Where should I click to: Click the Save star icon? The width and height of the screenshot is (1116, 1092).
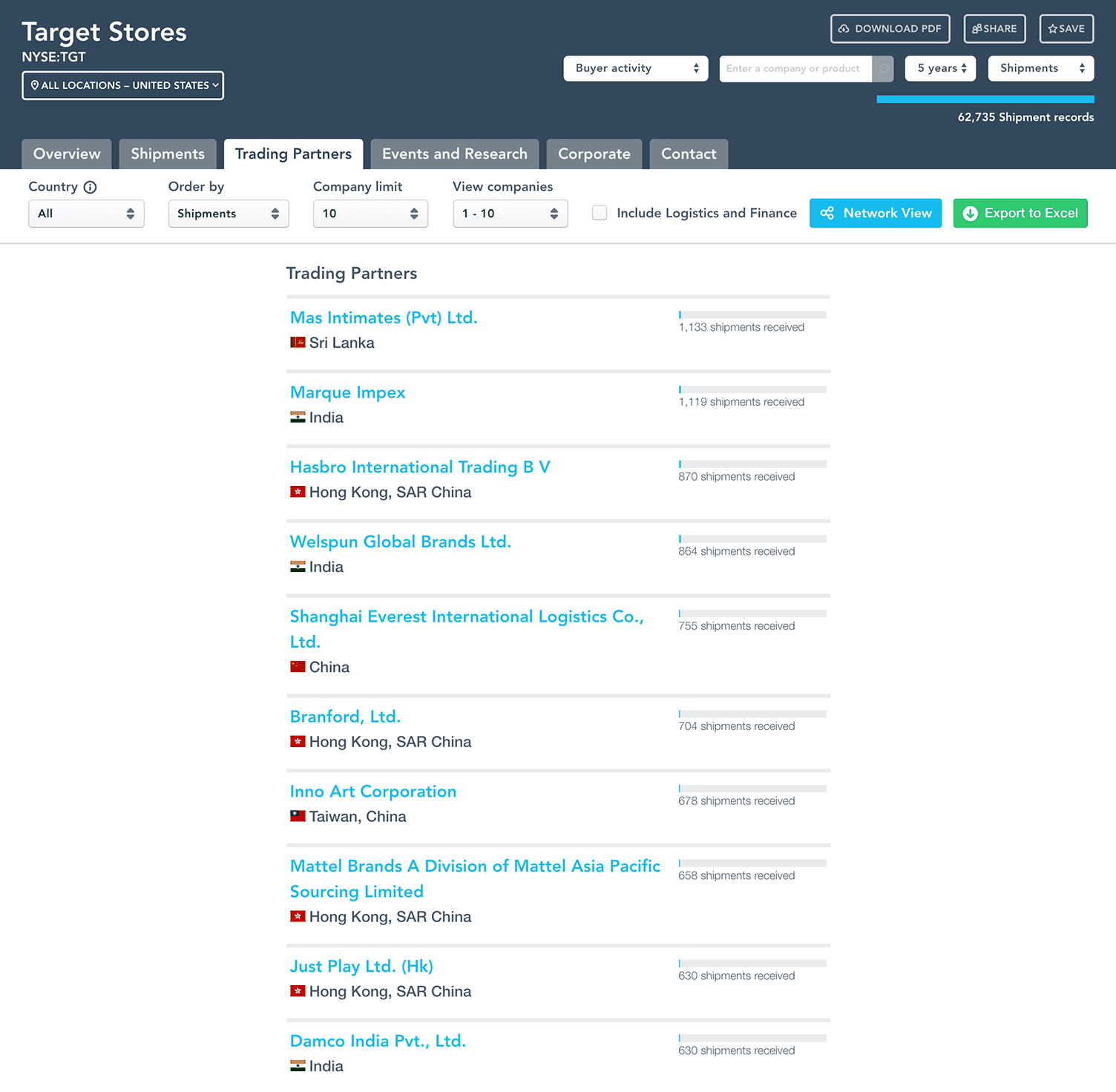click(1052, 29)
